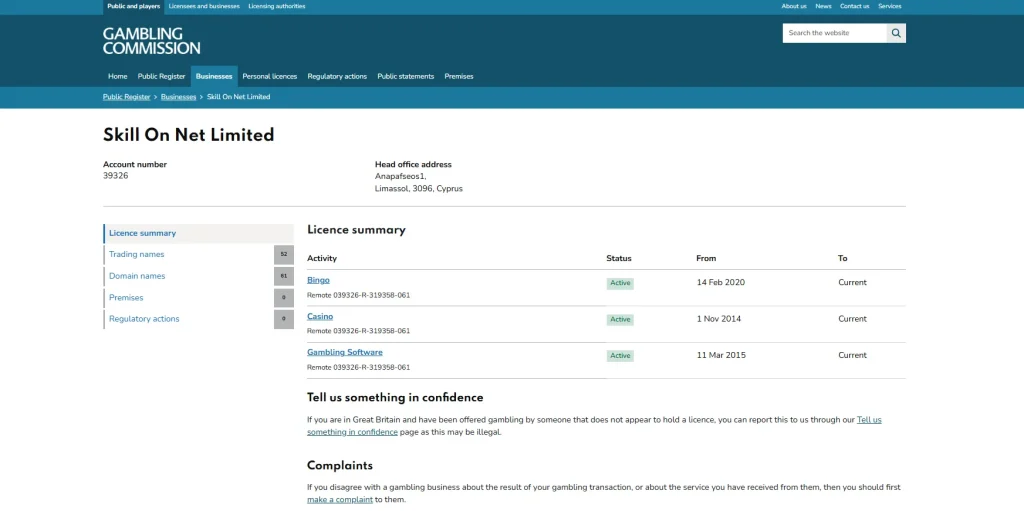This screenshot has width=1024, height=511.
Task: Open the Casino licence activity link
Action: (320, 317)
